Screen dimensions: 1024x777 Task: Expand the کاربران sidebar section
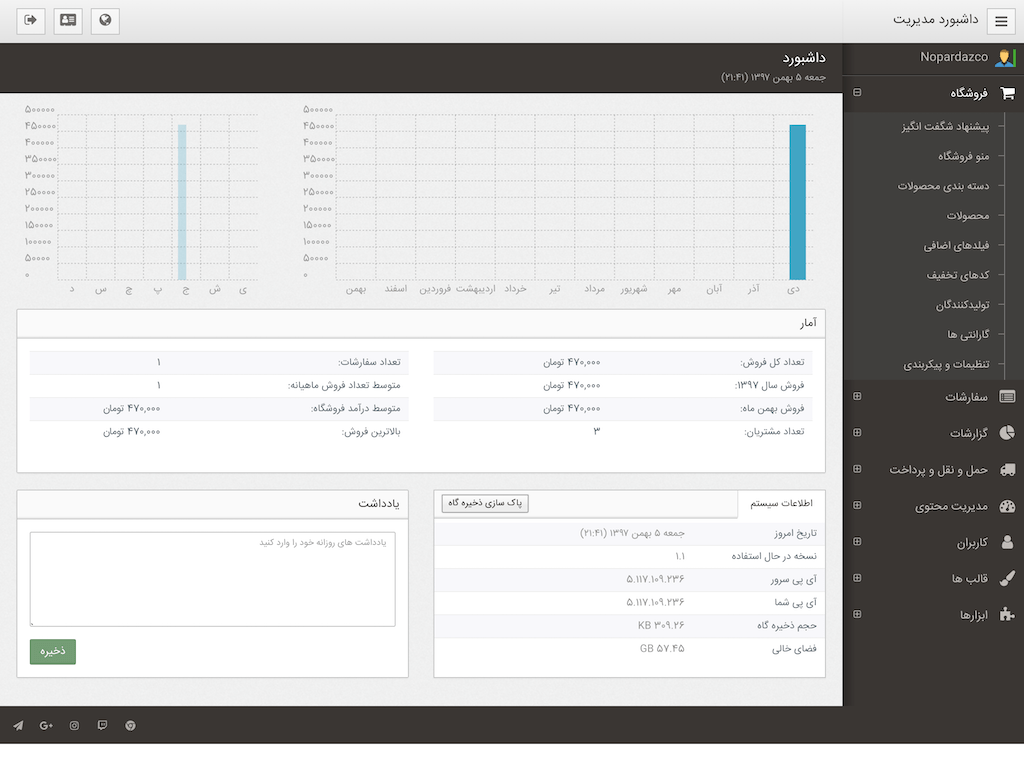[x=857, y=542]
